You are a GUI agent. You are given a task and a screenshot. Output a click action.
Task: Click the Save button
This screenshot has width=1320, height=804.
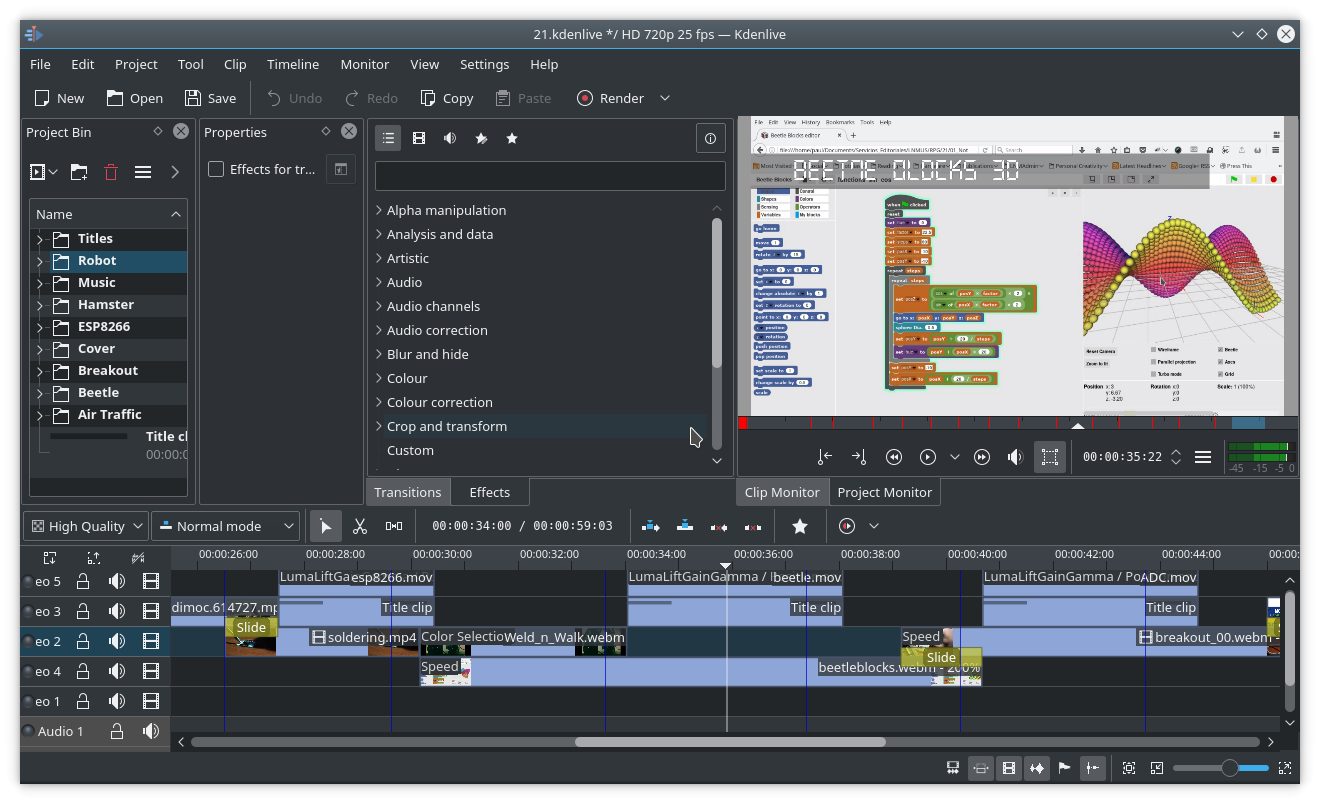coord(209,97)
